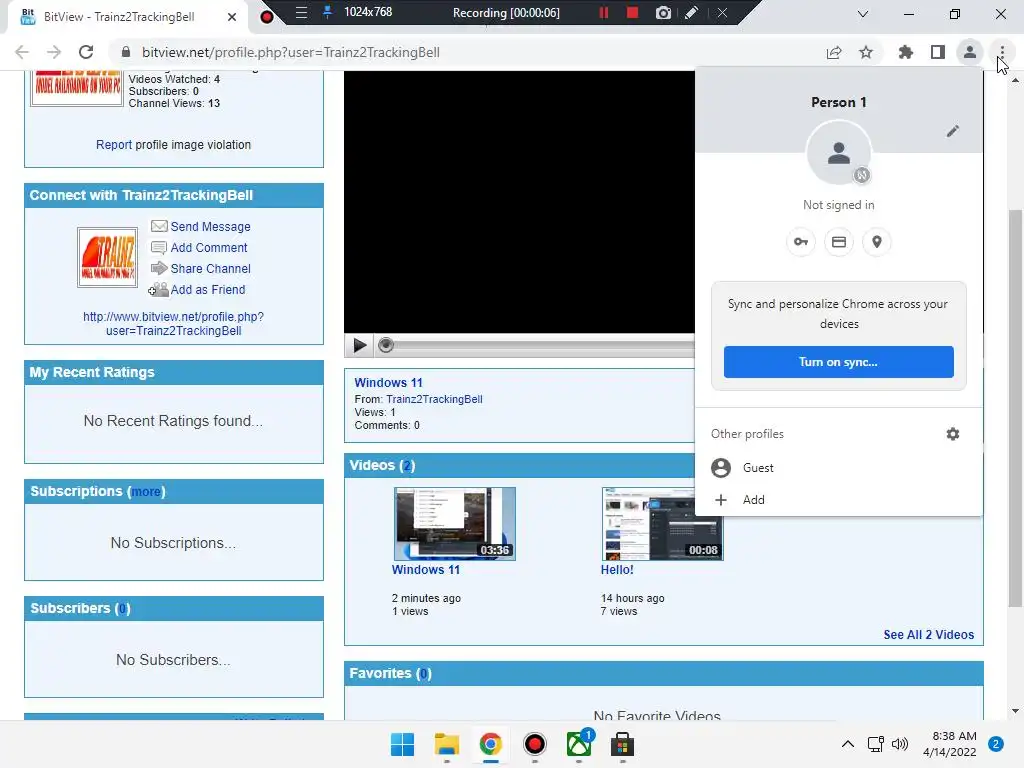The height and width of the screenshot is (768, 1024).
Task: Click the browser back arrow
Action: [22, 52]
